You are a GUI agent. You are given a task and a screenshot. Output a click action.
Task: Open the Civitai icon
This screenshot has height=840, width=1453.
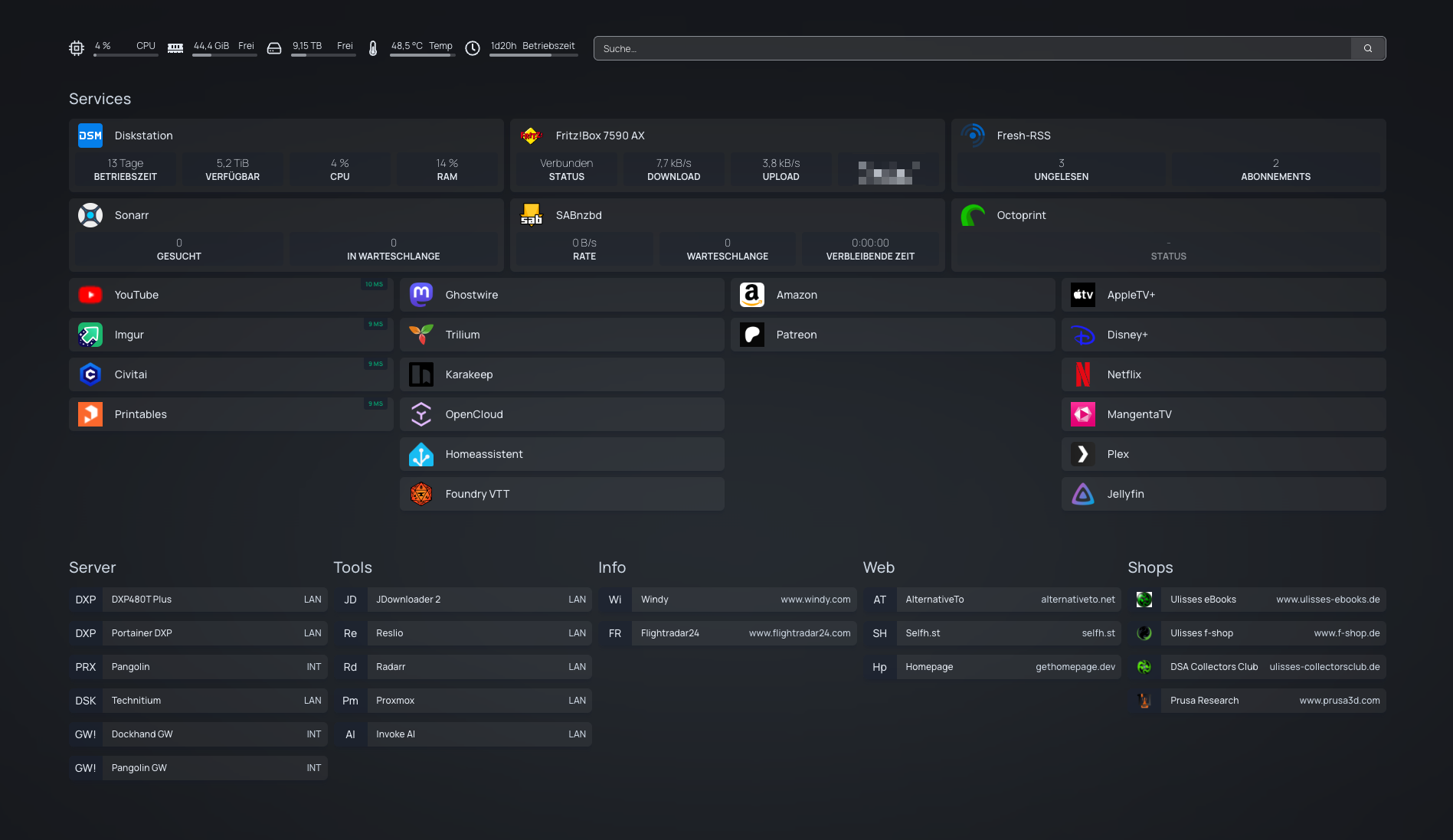90,374
